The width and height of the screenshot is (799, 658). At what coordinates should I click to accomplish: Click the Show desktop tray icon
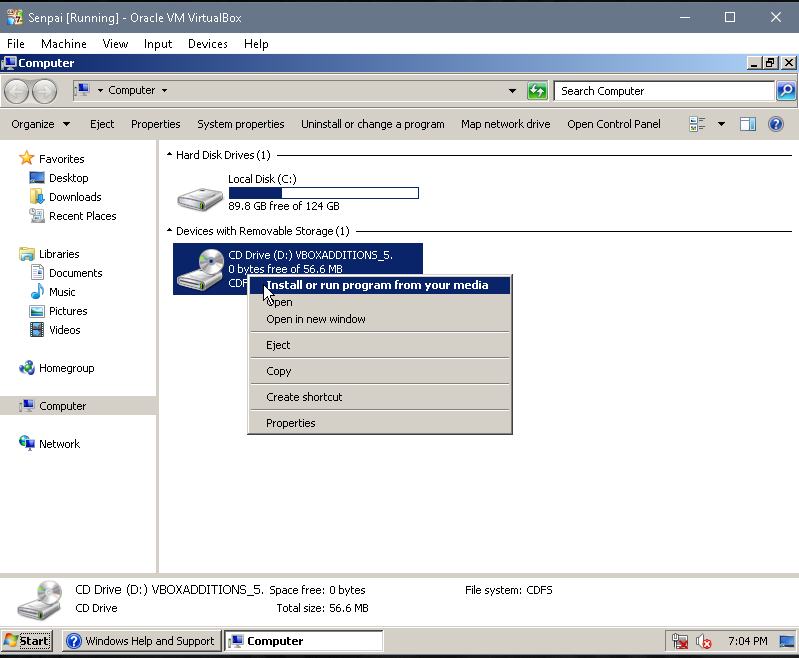787,641
